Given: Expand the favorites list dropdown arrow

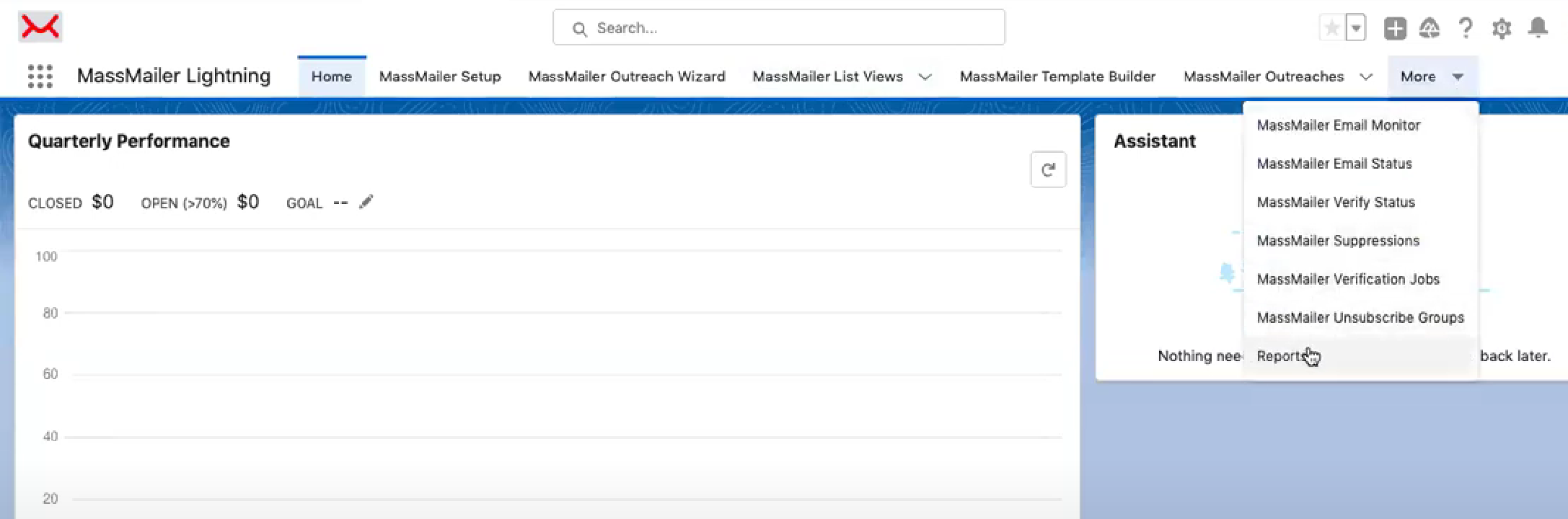Looking at the screenshot, I should [1356, 28].
